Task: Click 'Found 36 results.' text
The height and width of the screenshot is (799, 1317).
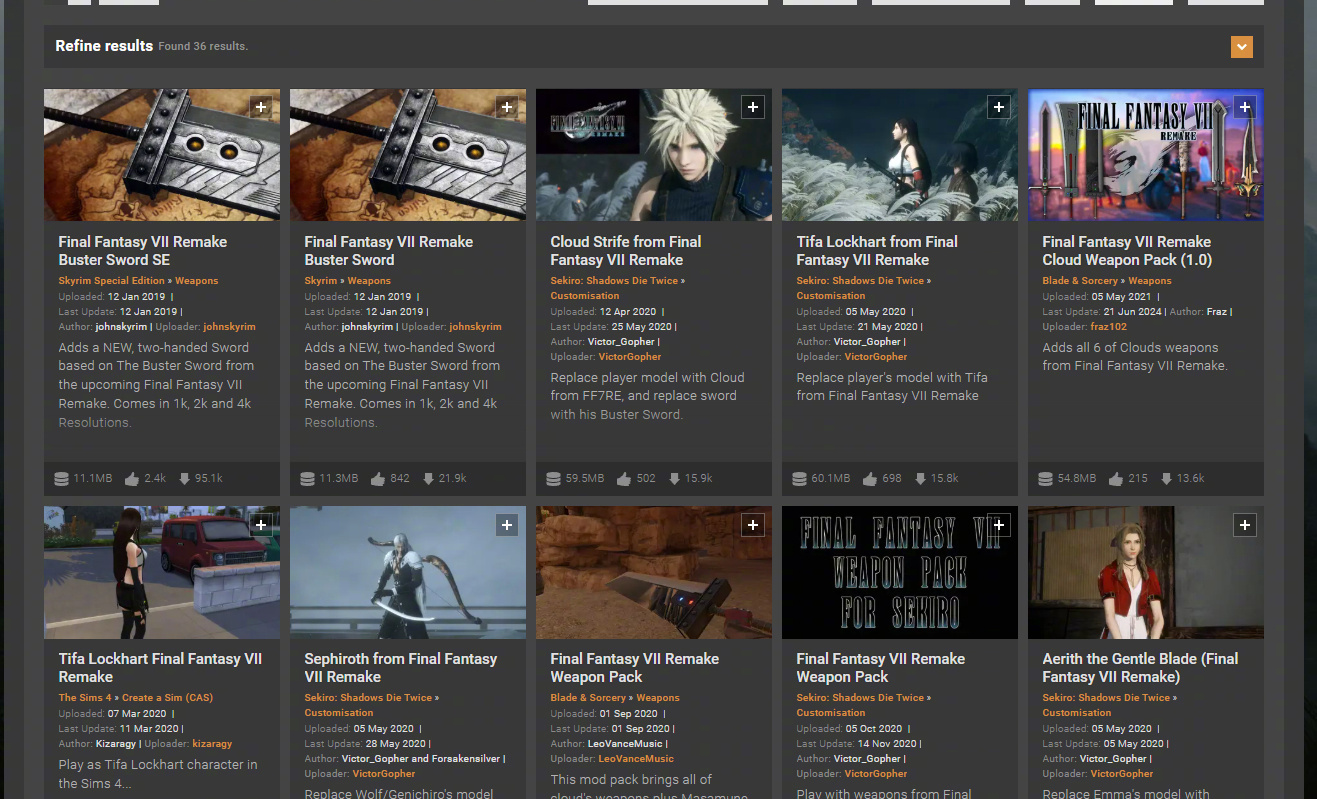Action: [x=203, y=47]
